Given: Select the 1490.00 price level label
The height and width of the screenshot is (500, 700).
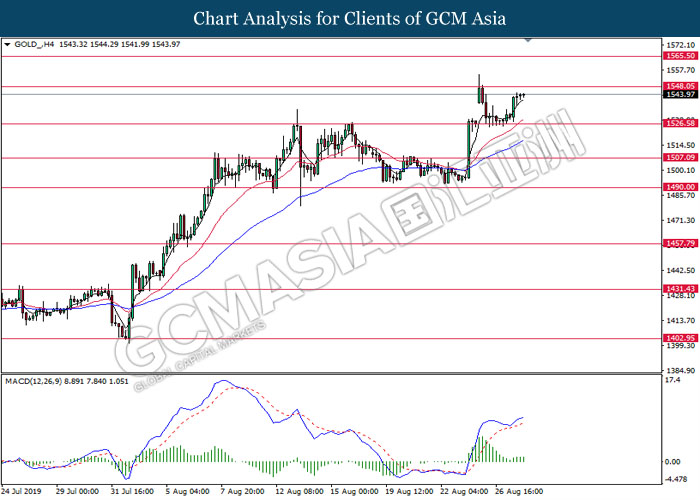Looking at the screenshot, I should point(680,187).
